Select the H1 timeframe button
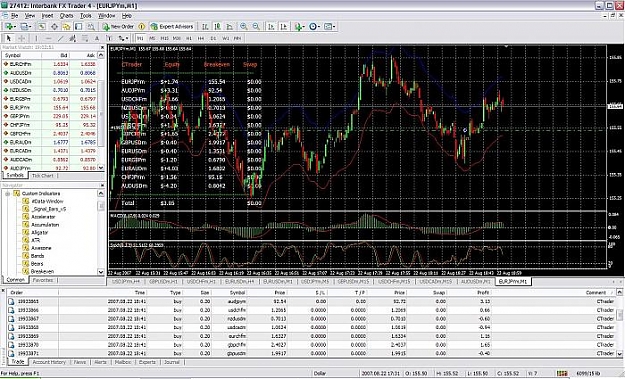Image resolution: width=625 pixels, height=379 pixels. [189, 38]
